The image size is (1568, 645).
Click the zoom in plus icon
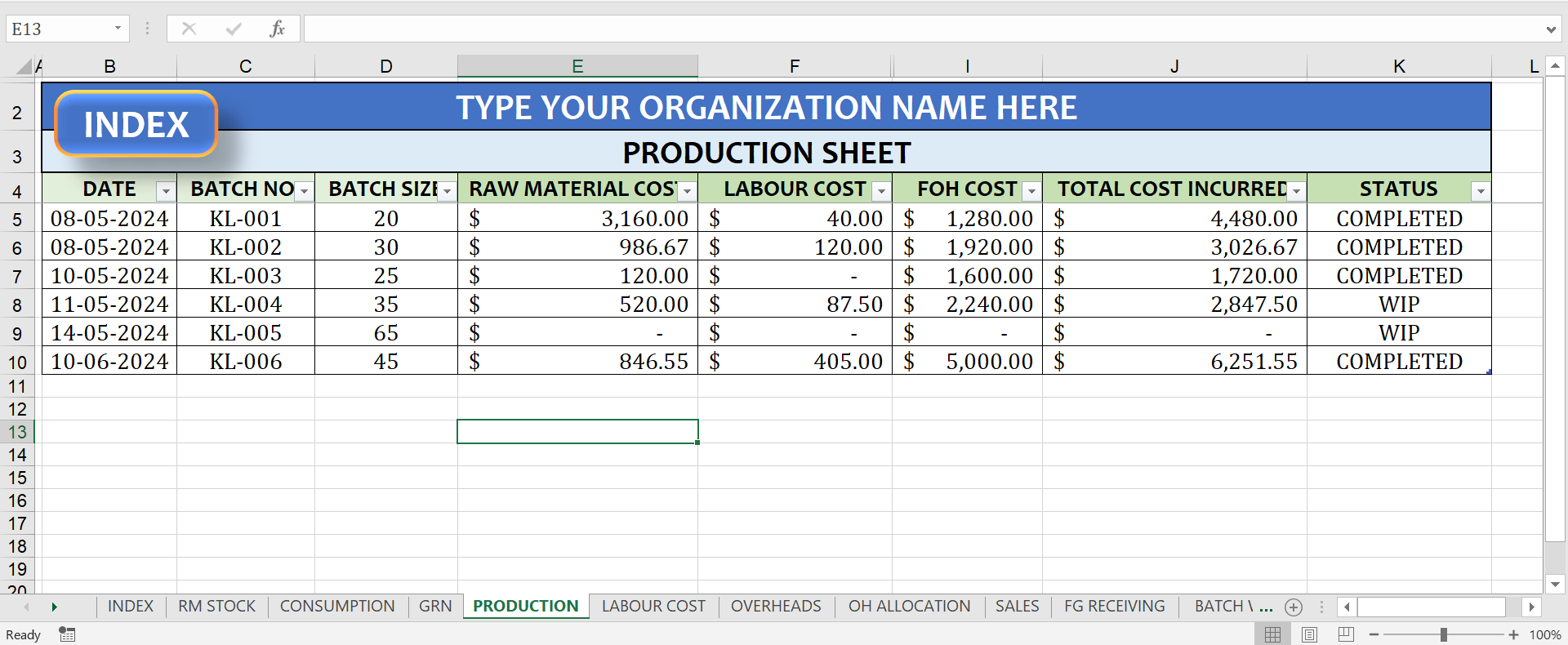click(1513, 634)
